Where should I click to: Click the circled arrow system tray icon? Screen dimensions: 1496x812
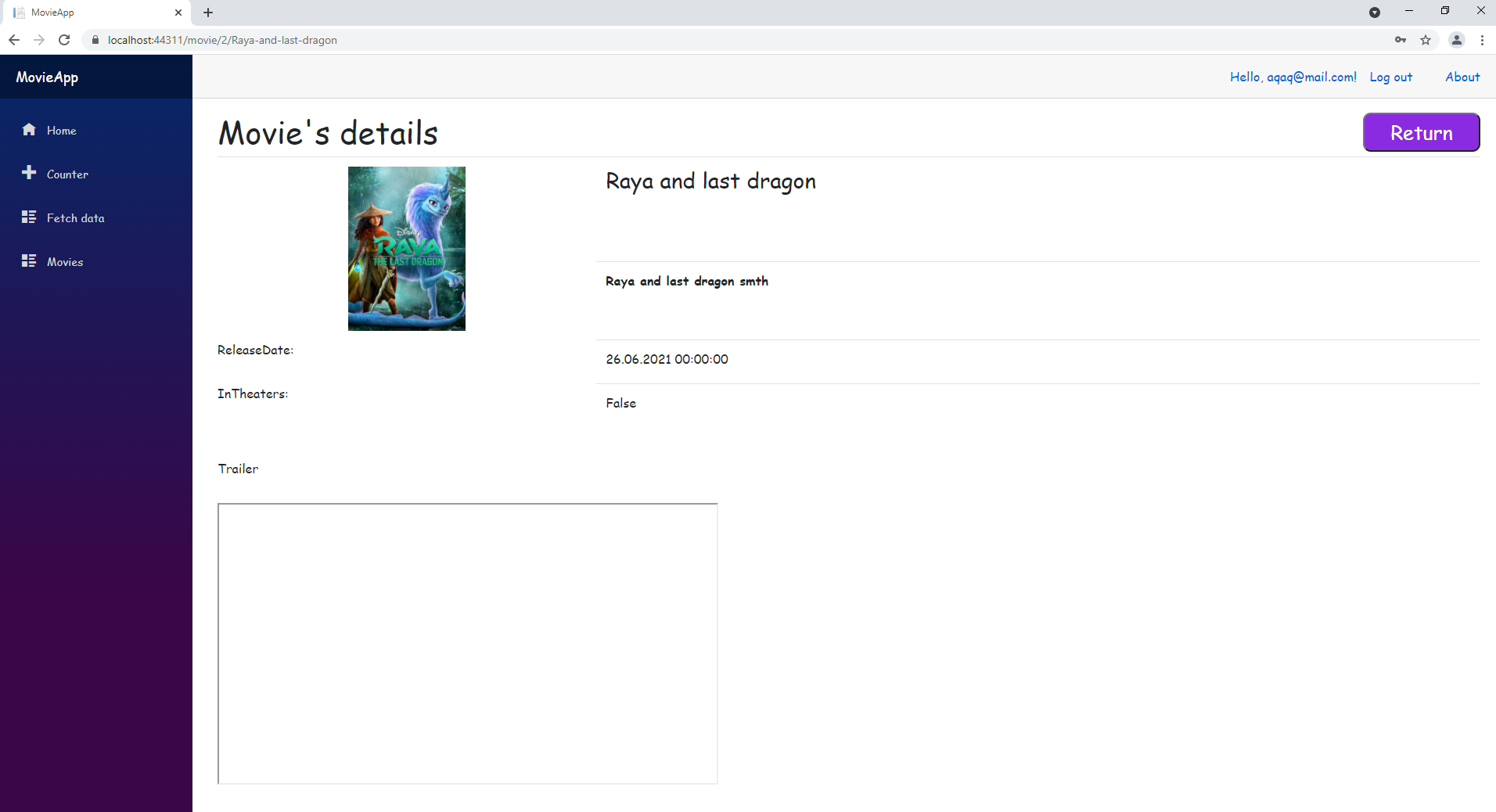[1375, 12]
